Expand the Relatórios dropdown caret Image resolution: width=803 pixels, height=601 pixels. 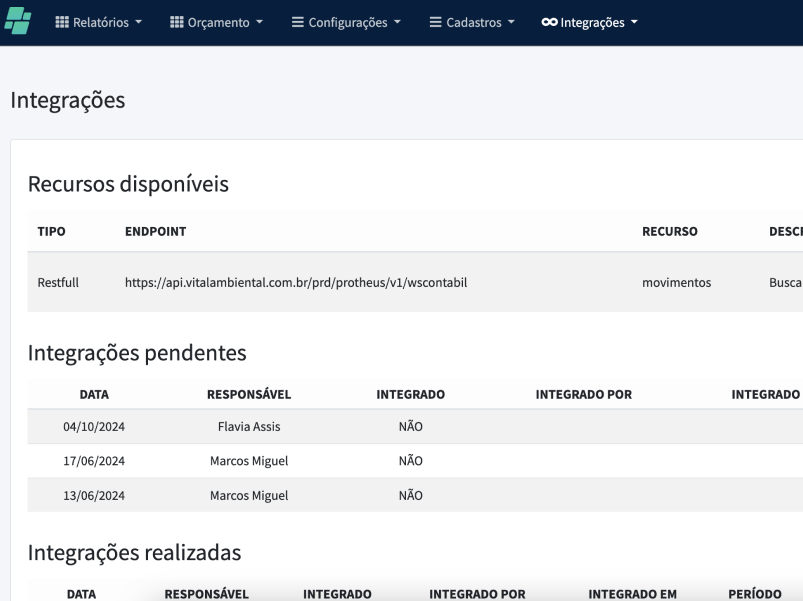coord(138,23)
